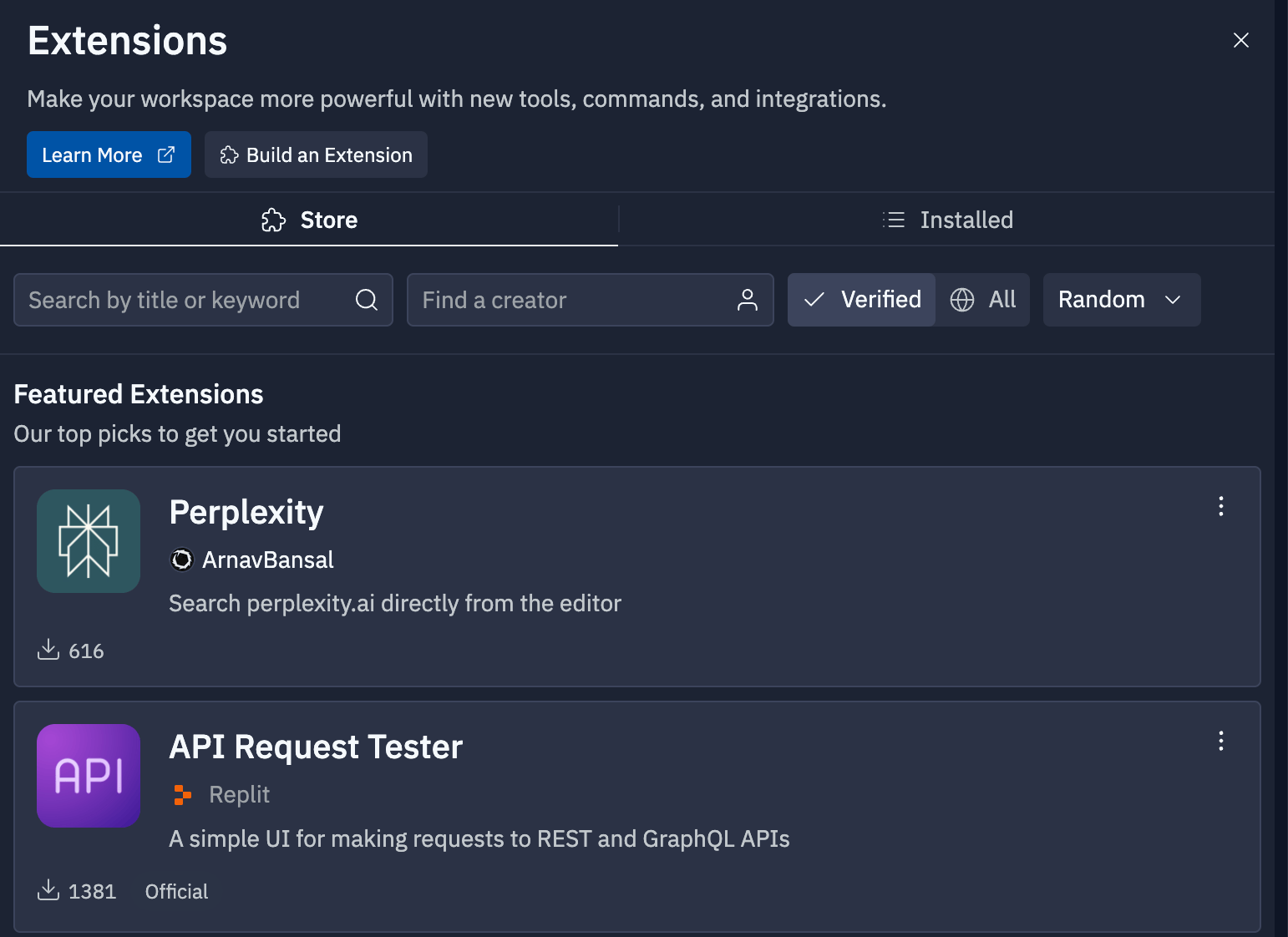Open creator ArnavBansal's profile link
Image resolution: width=1288 pixels, height=937 pixels.
coord(268,560)
